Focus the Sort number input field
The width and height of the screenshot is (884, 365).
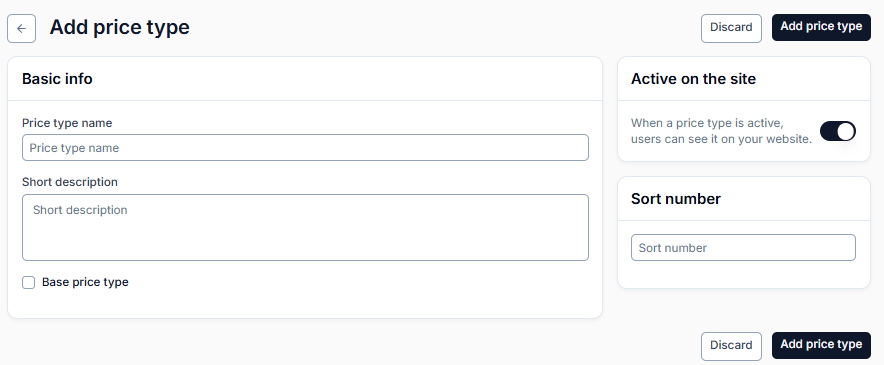743,248
